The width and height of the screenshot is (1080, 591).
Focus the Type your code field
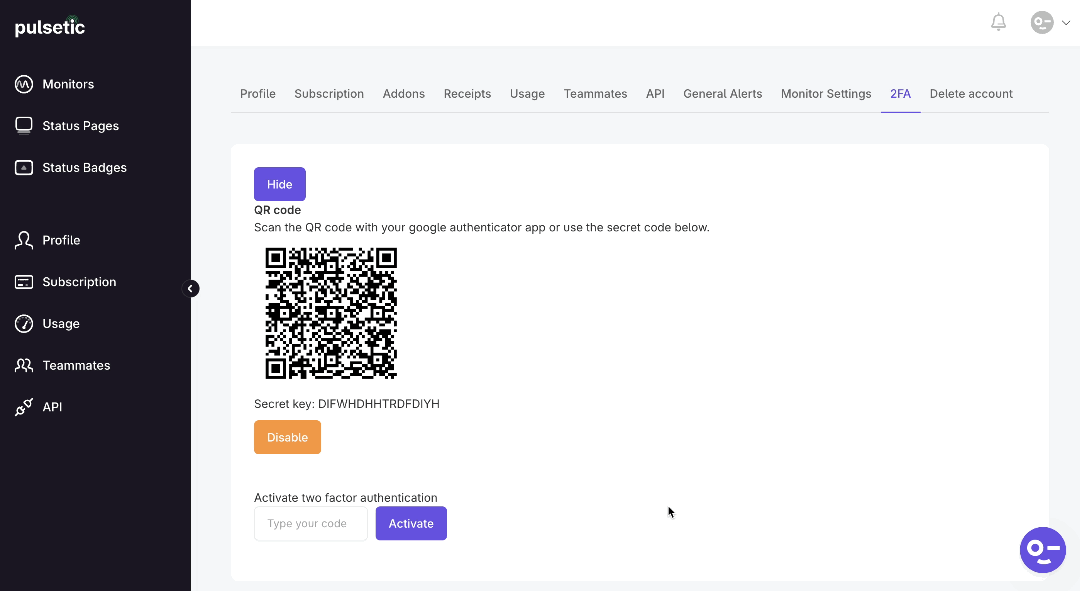click(311, 523)
